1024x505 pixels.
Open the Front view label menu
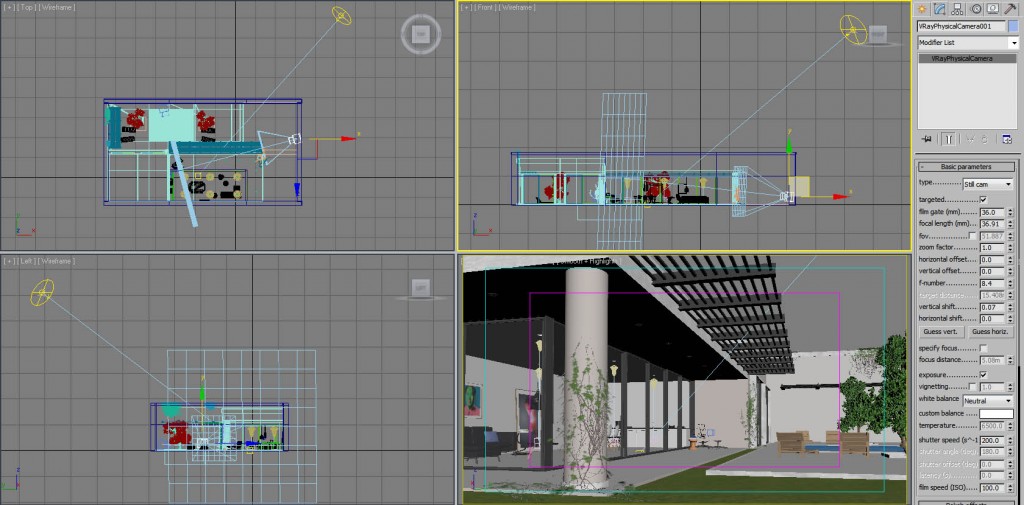click(x=486, y=7)
